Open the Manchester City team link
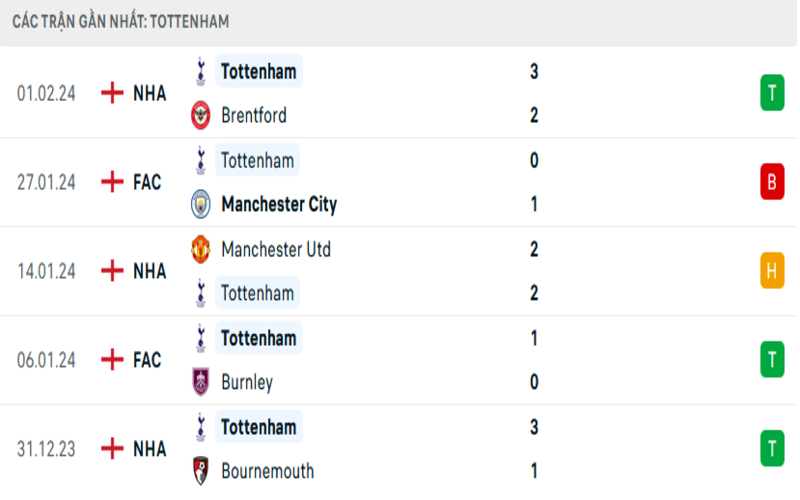The width and height of the screenshot is (800, 500). pyautogui.click(x=279, y=204)
